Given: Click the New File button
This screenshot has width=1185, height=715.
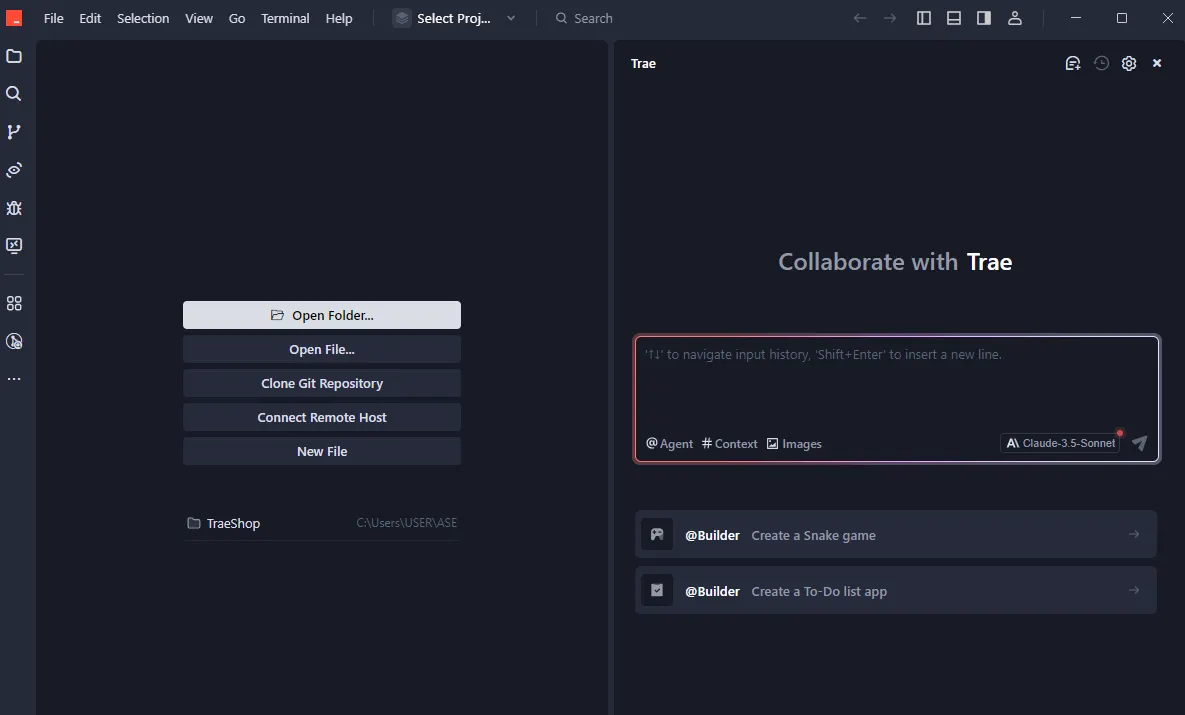Looking at the screenshot, I should click(322, 451).
